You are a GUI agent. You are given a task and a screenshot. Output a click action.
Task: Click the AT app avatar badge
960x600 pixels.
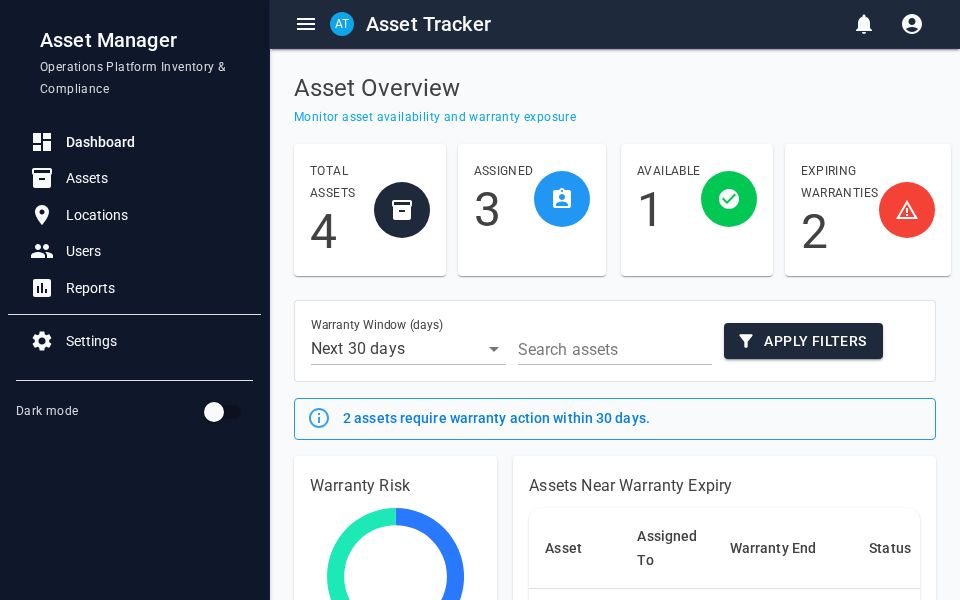click(x=342, y=24)
